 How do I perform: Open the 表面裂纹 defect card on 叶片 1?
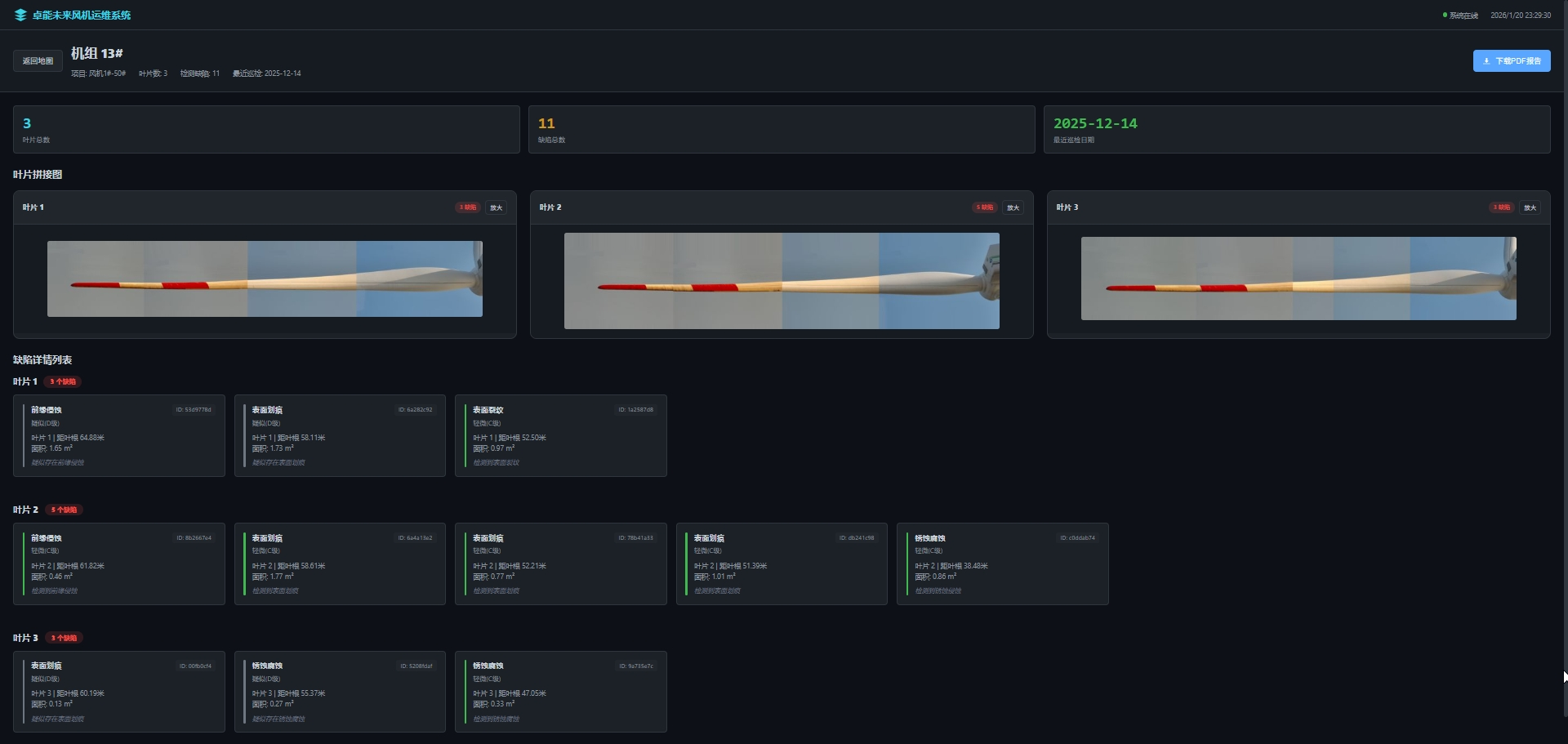click(x=561, y=436)
